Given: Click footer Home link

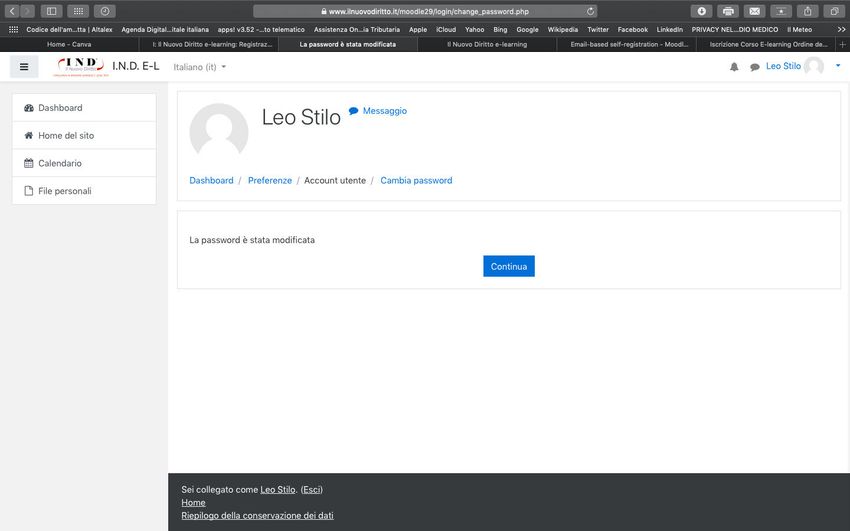Looking at the screenshot, I should tap(193, 502).
